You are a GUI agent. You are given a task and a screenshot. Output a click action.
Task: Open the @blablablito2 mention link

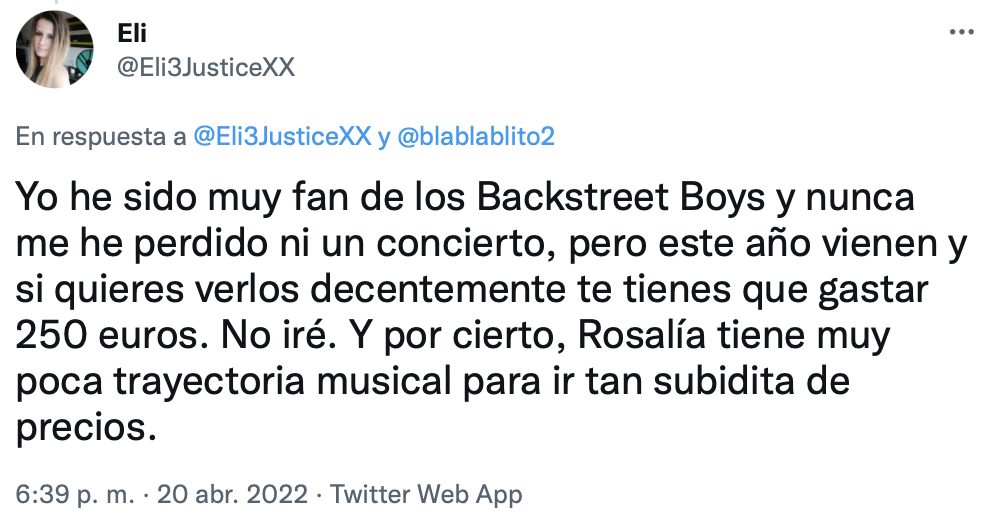475,137
